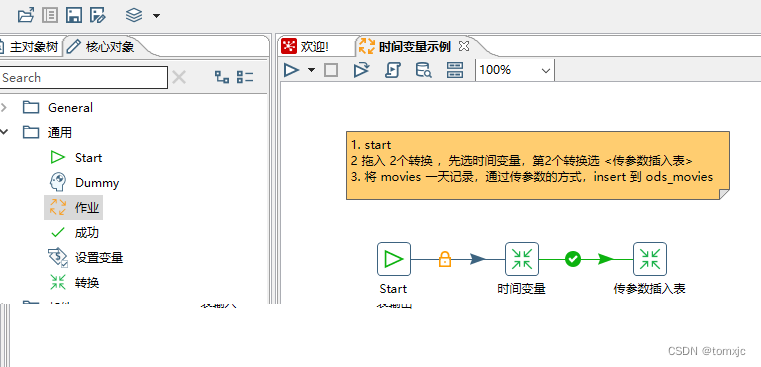Click the 传参数插入表 transformation node
The image size is (761, 367).
click(x=650, y=259)
